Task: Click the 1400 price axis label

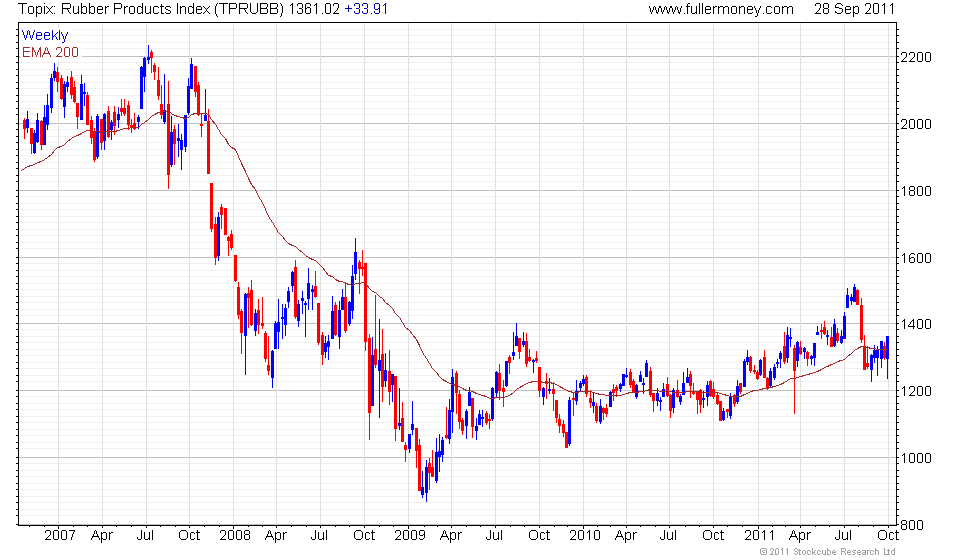Action: 916,324
